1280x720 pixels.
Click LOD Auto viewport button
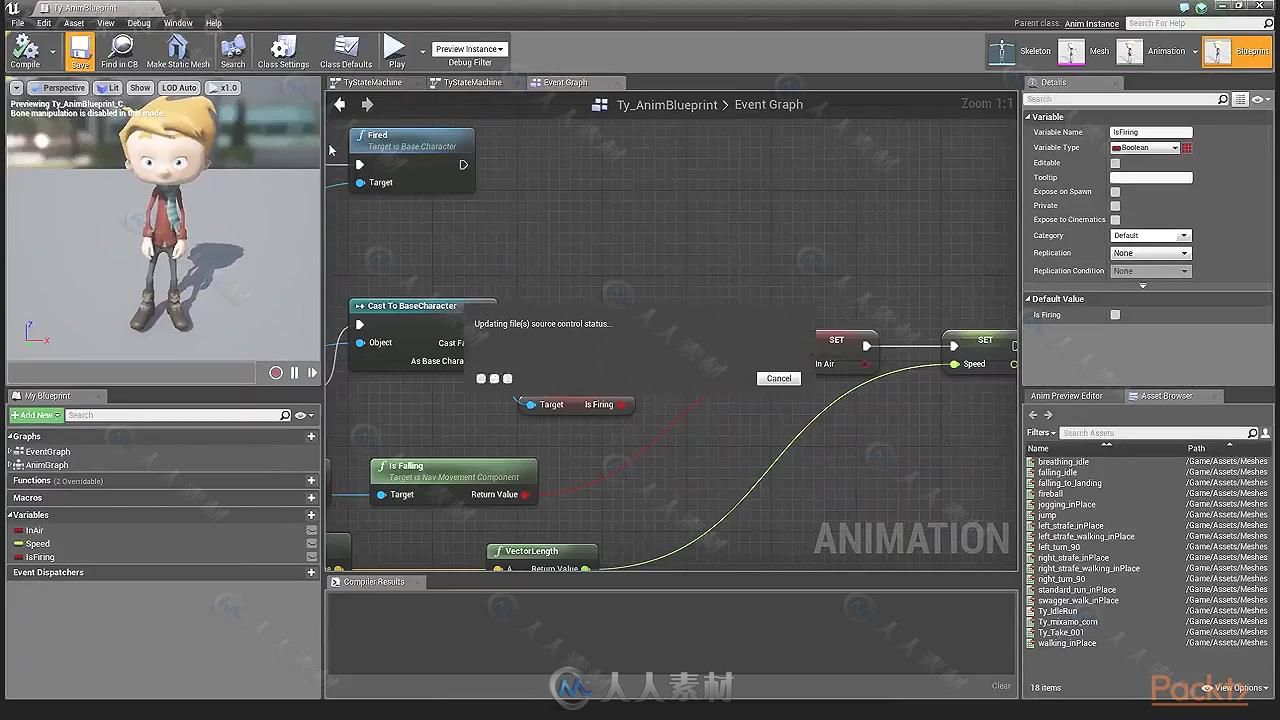(179, 88)
